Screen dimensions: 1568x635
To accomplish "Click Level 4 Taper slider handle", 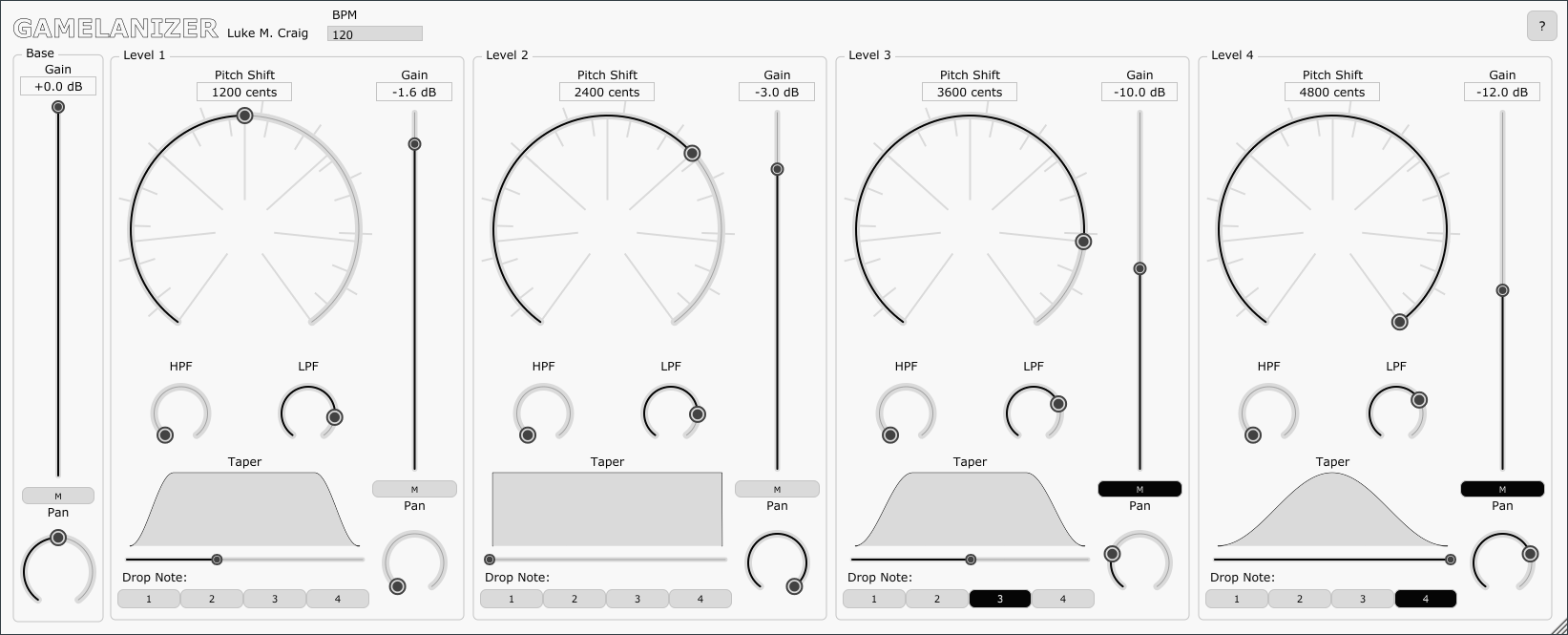I will click(x=1451, y=560).
